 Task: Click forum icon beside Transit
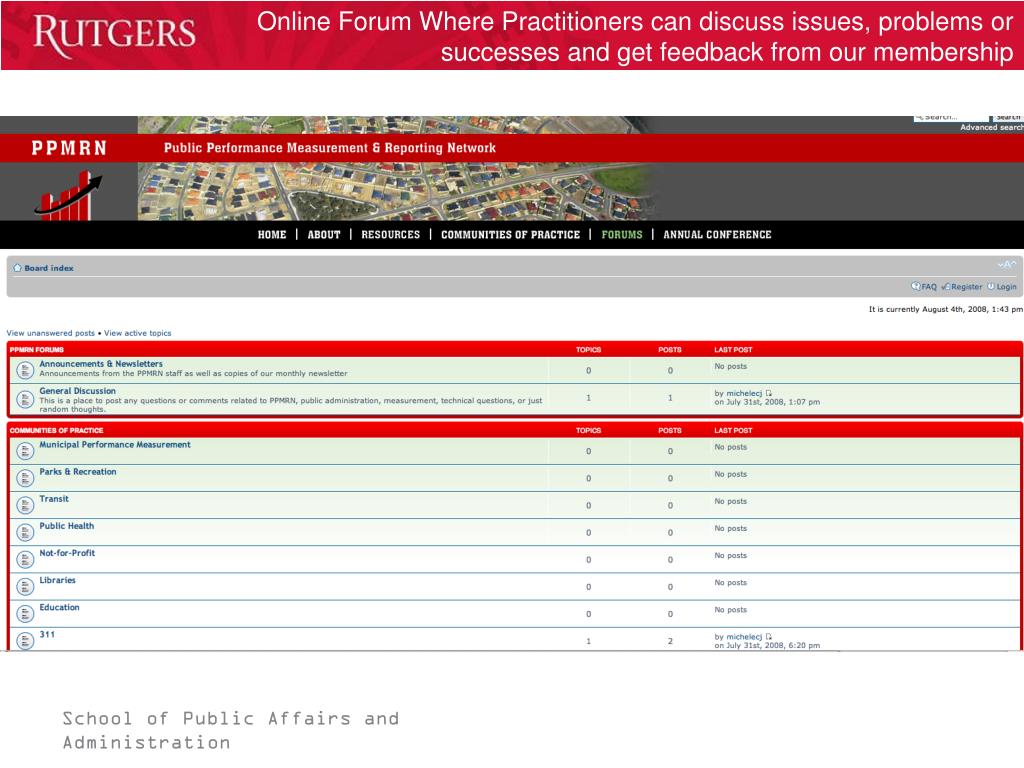(25, 505)
